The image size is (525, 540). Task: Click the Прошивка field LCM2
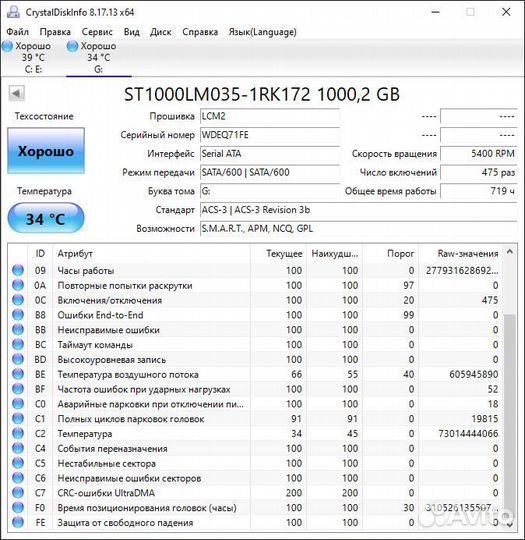click(270, 116)
